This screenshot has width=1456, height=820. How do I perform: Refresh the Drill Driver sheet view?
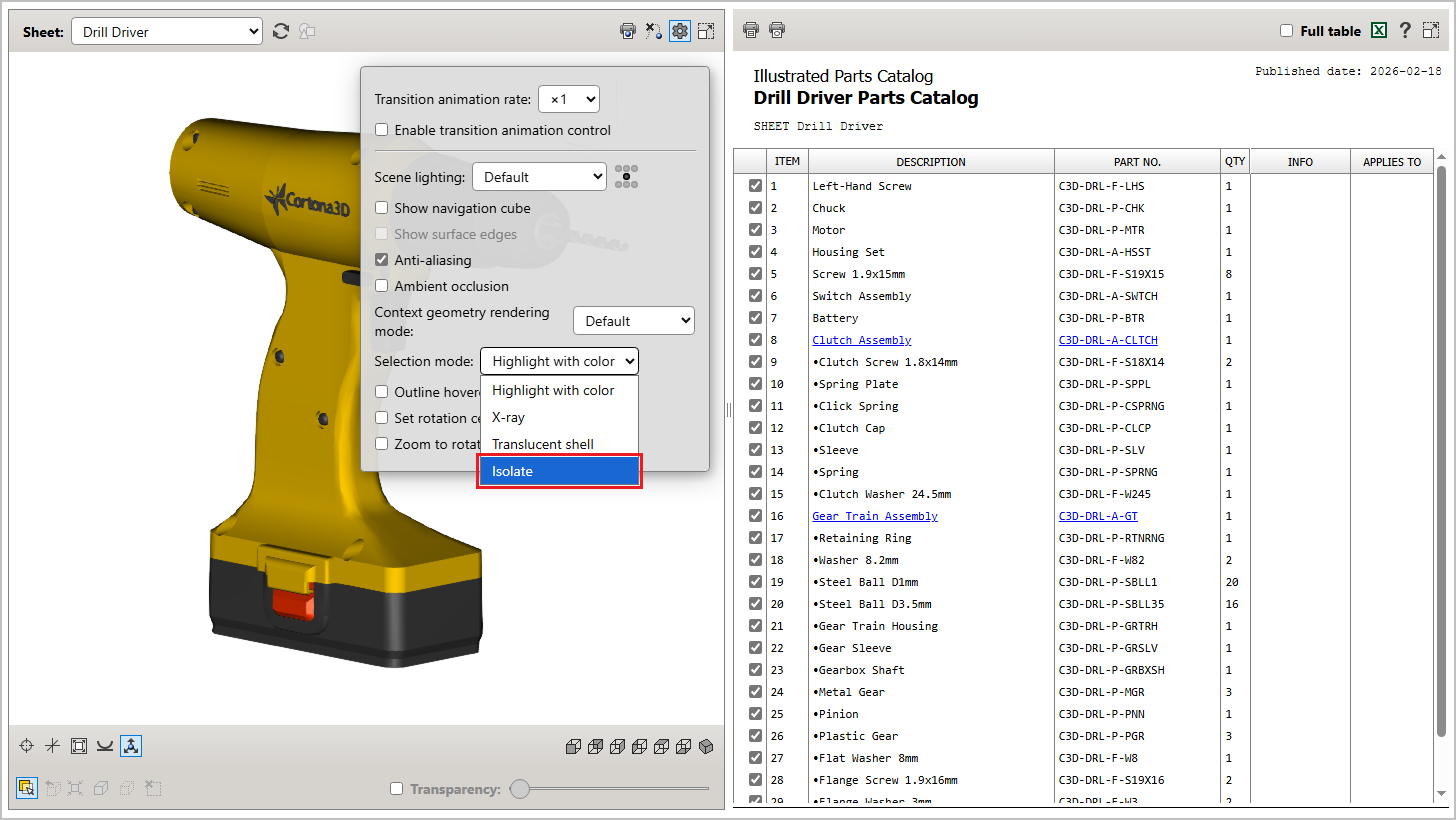281,31
